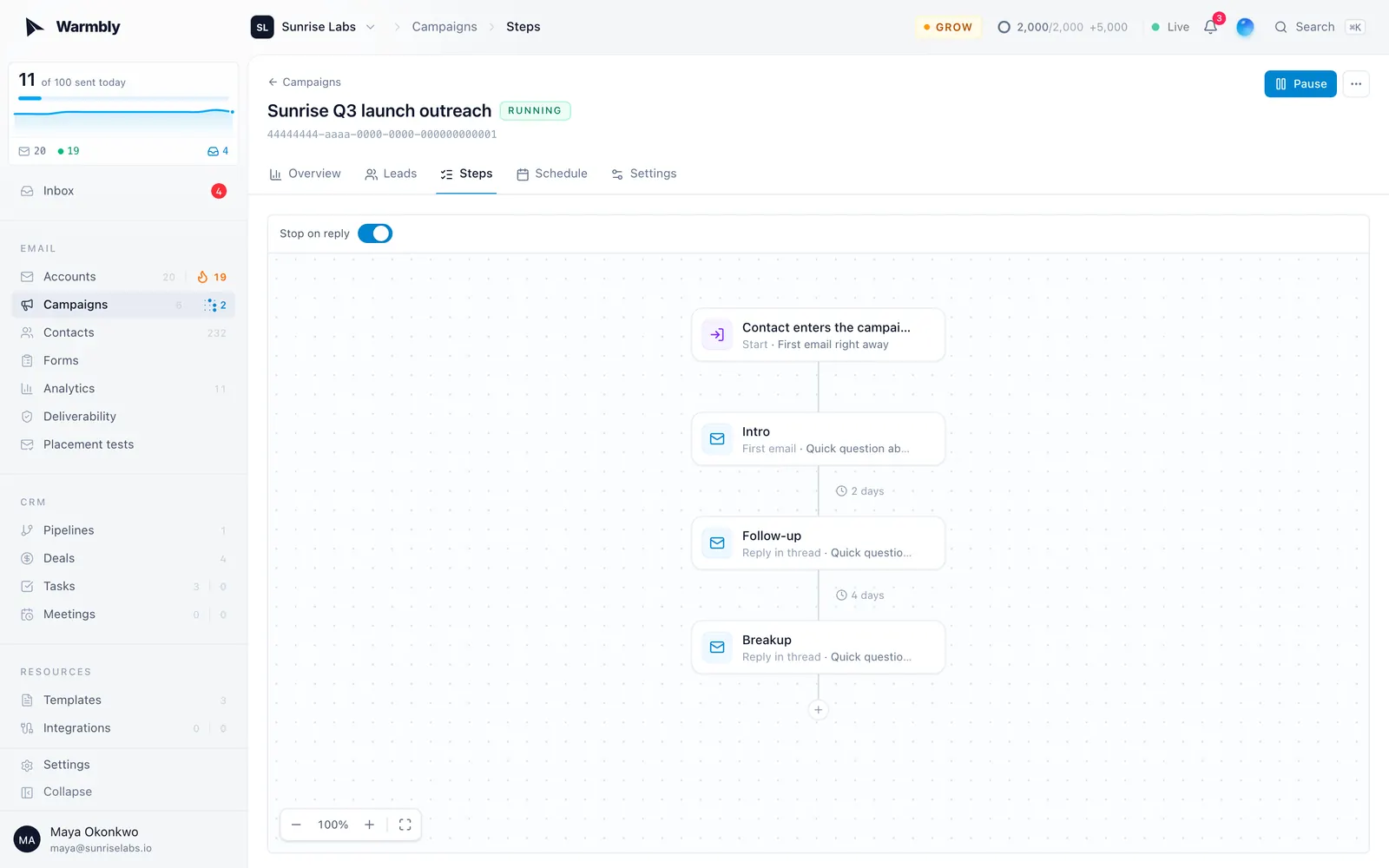Click the add step plus button

point(818,710)
